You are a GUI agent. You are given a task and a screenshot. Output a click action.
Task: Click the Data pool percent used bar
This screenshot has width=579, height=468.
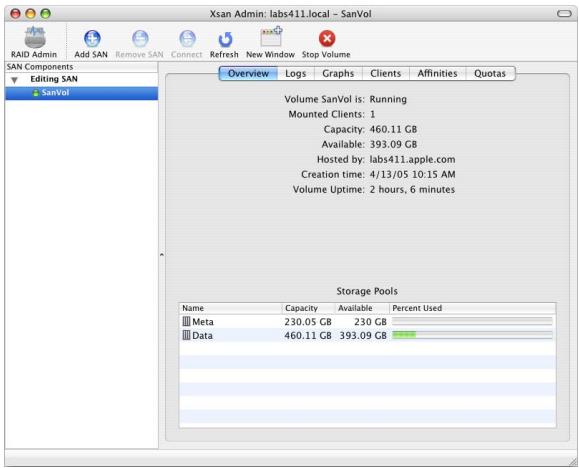click(472, 335)
